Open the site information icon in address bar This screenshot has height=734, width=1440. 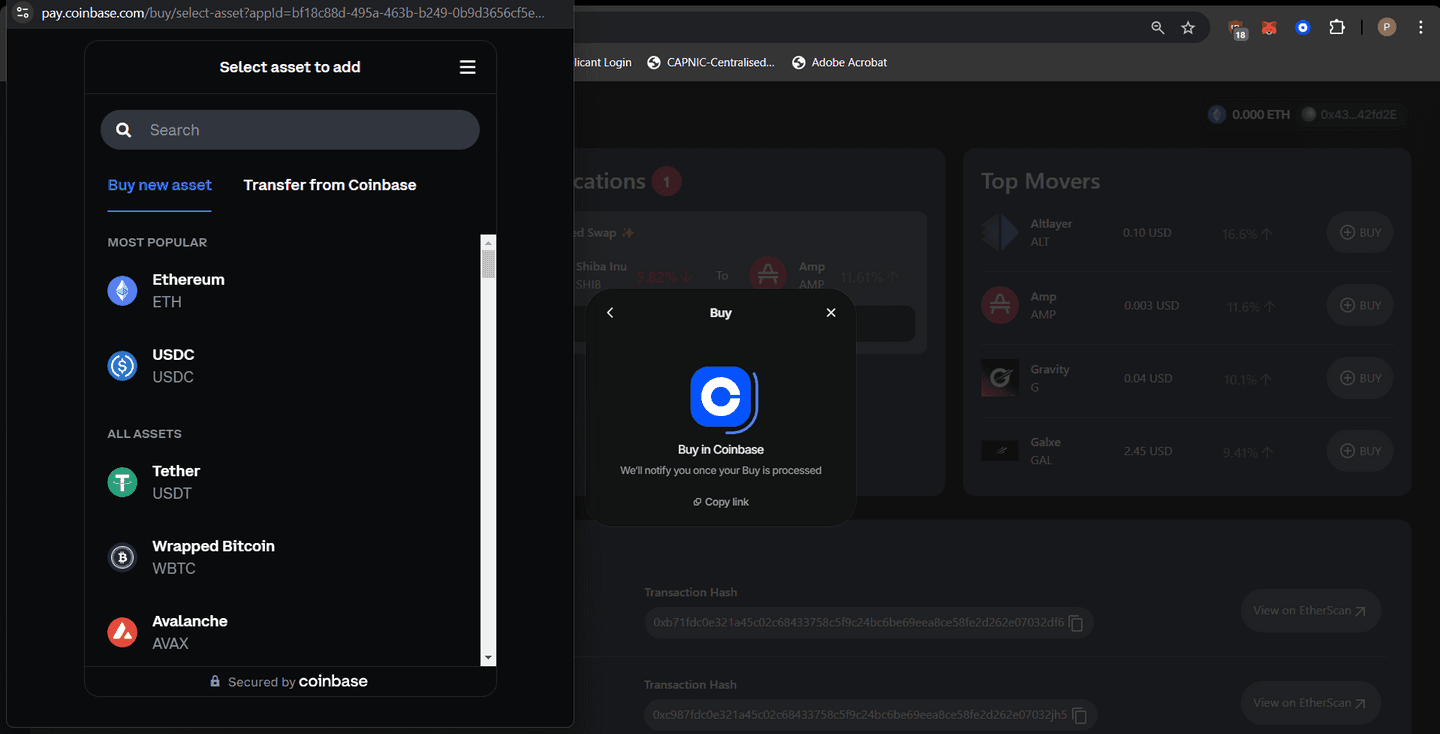pyautogui.click(x=23, y=13)
